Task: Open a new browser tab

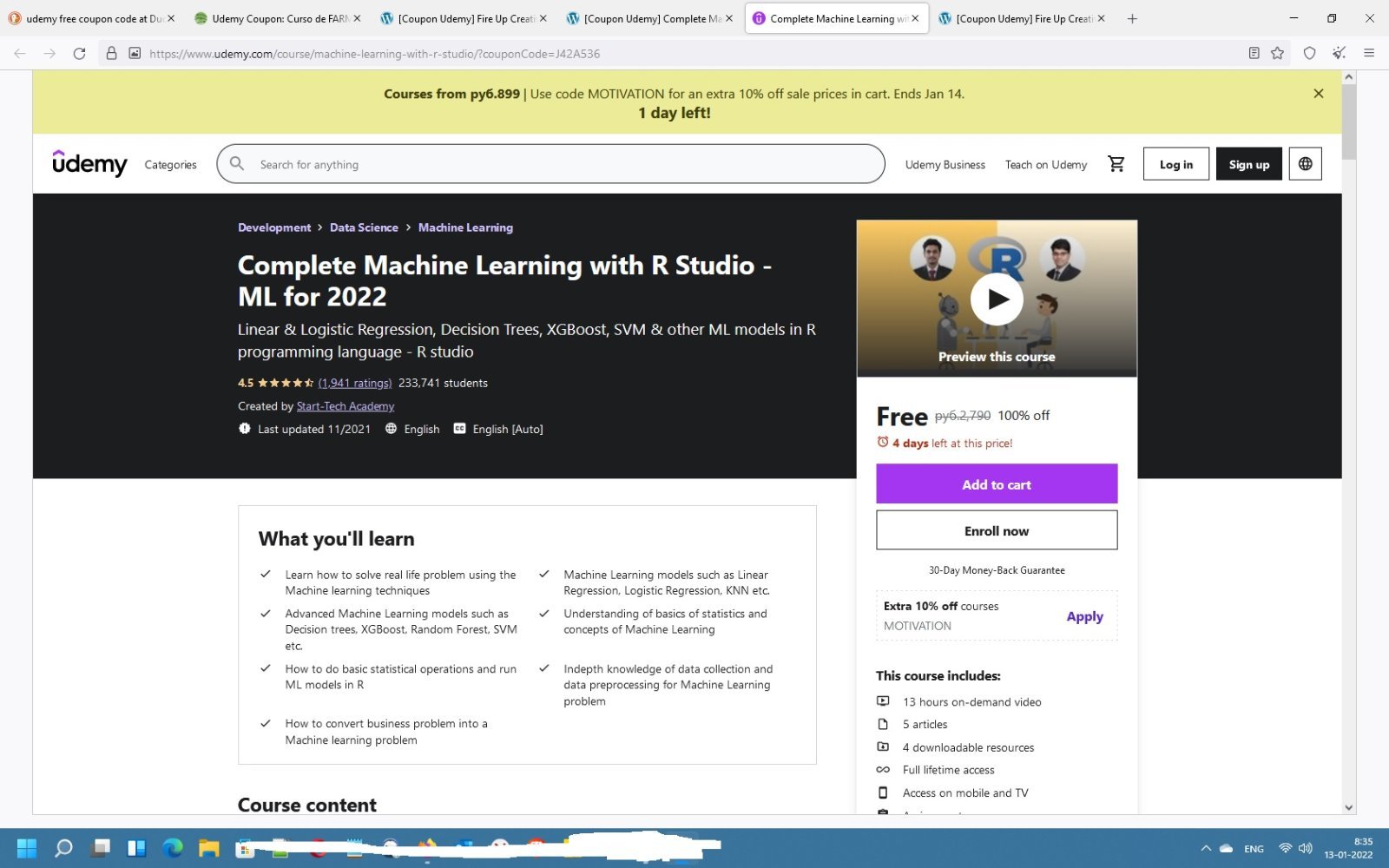Action: [1132, 18]
